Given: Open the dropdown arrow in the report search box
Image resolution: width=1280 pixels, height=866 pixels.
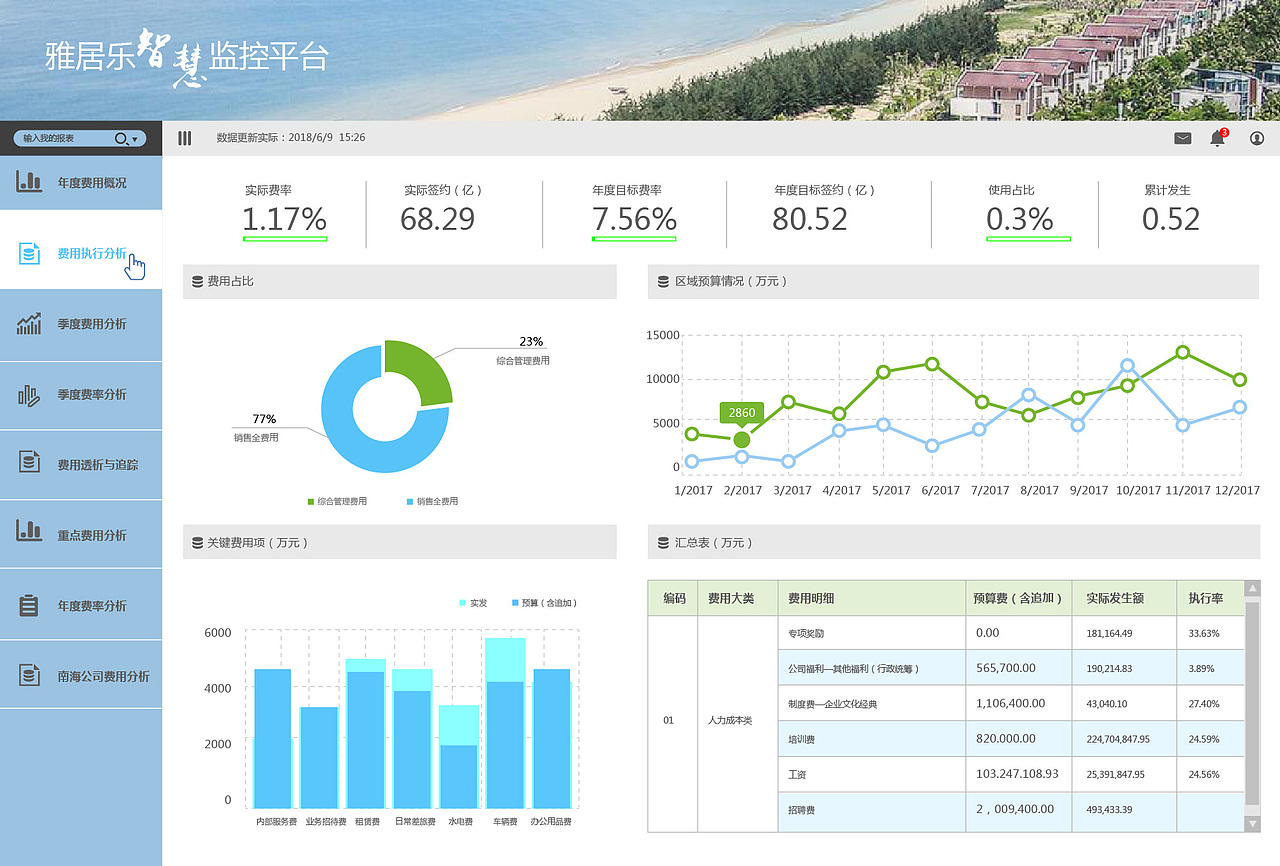Looking at the screenshot, I should coord(135,138).
